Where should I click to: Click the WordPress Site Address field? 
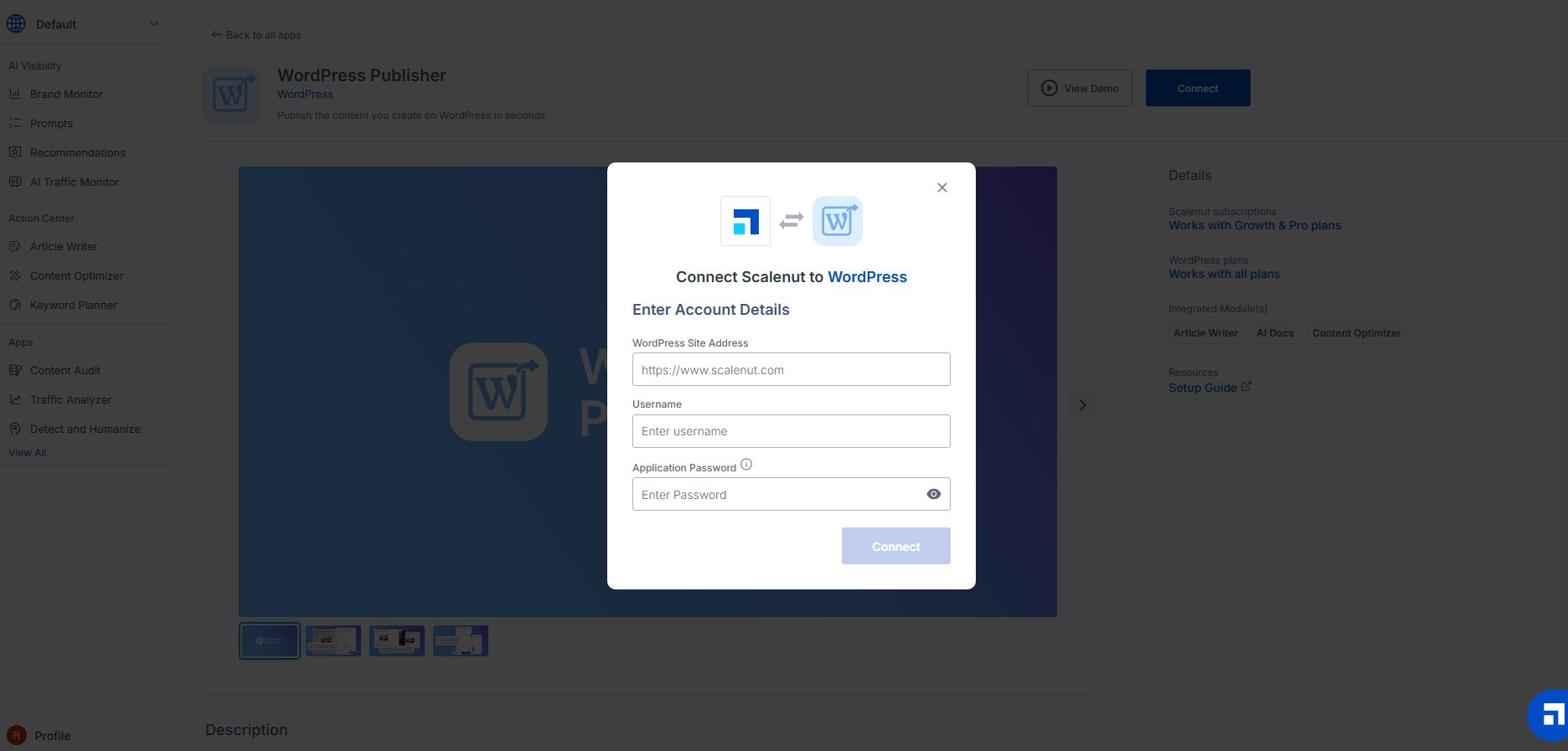click(791, 369)
